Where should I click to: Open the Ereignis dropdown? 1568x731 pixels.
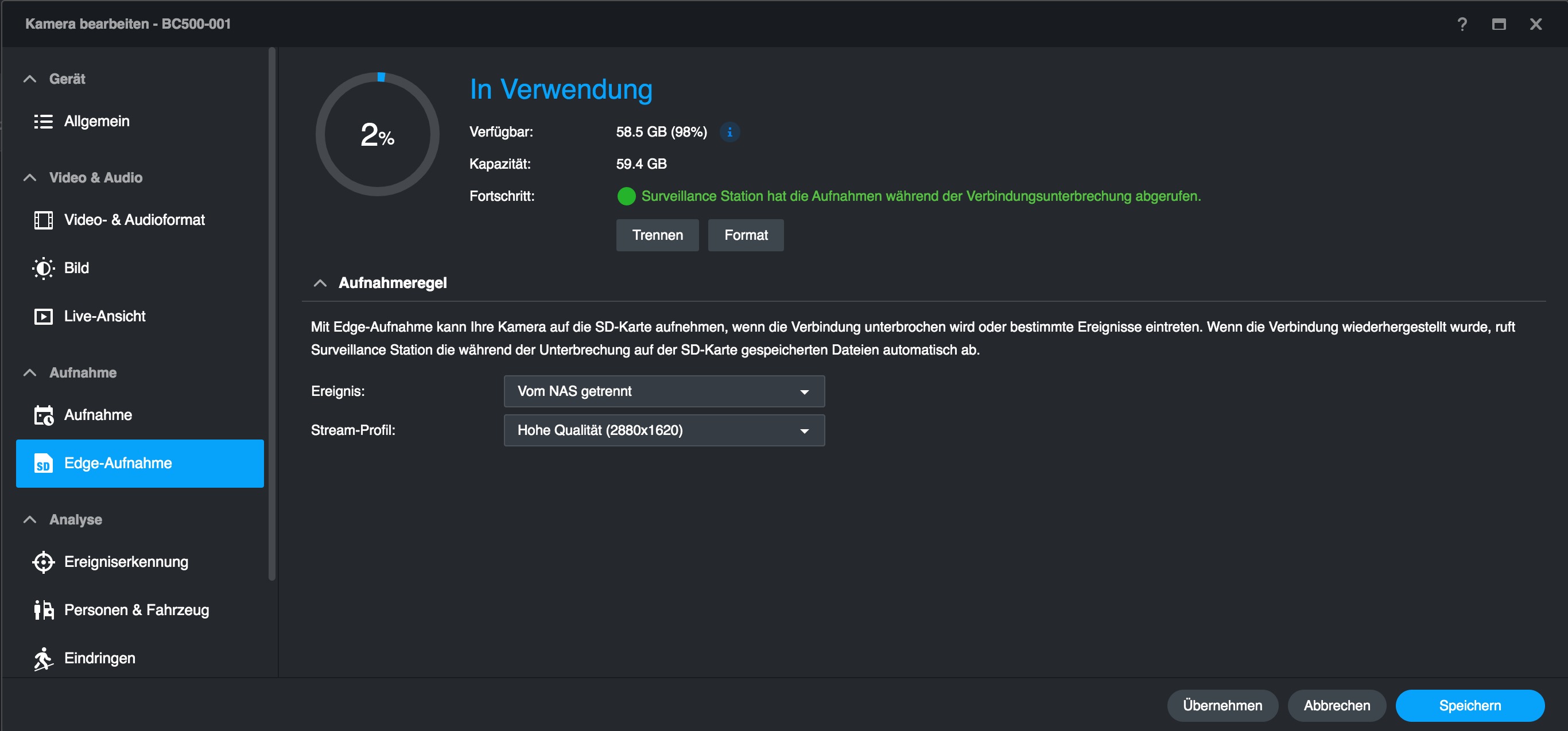pyautogui.click(x=663, y=391)
